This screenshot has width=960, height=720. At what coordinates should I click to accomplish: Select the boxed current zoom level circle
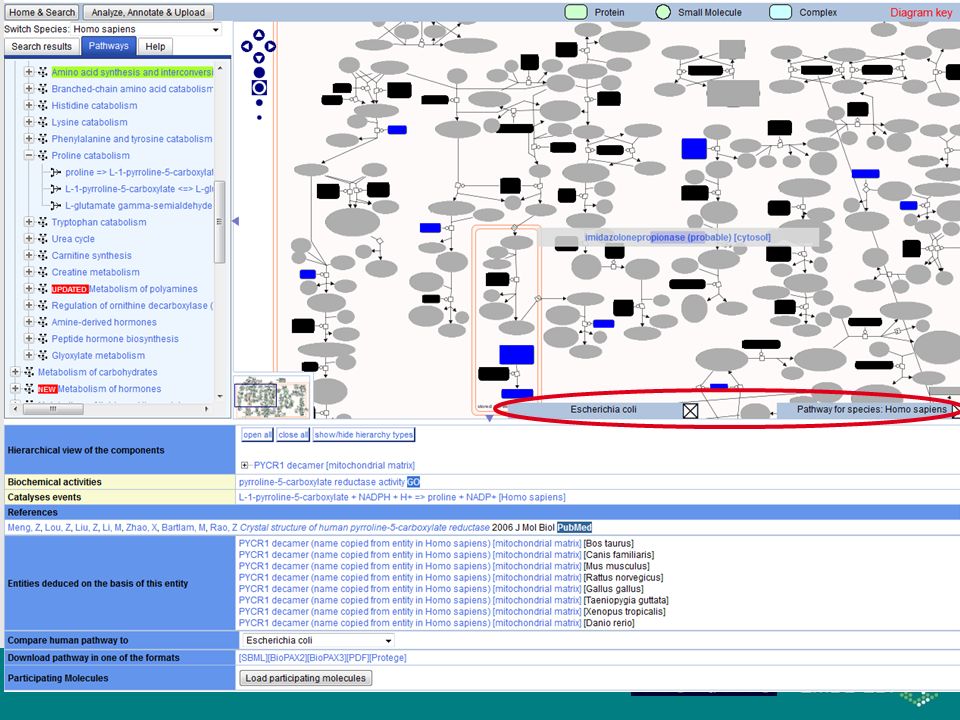coord(259,88)
